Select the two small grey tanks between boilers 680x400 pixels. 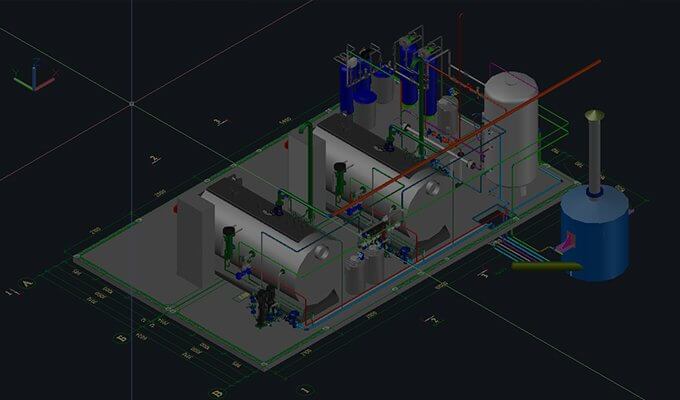pyautogui.click(x=365, y=270)
